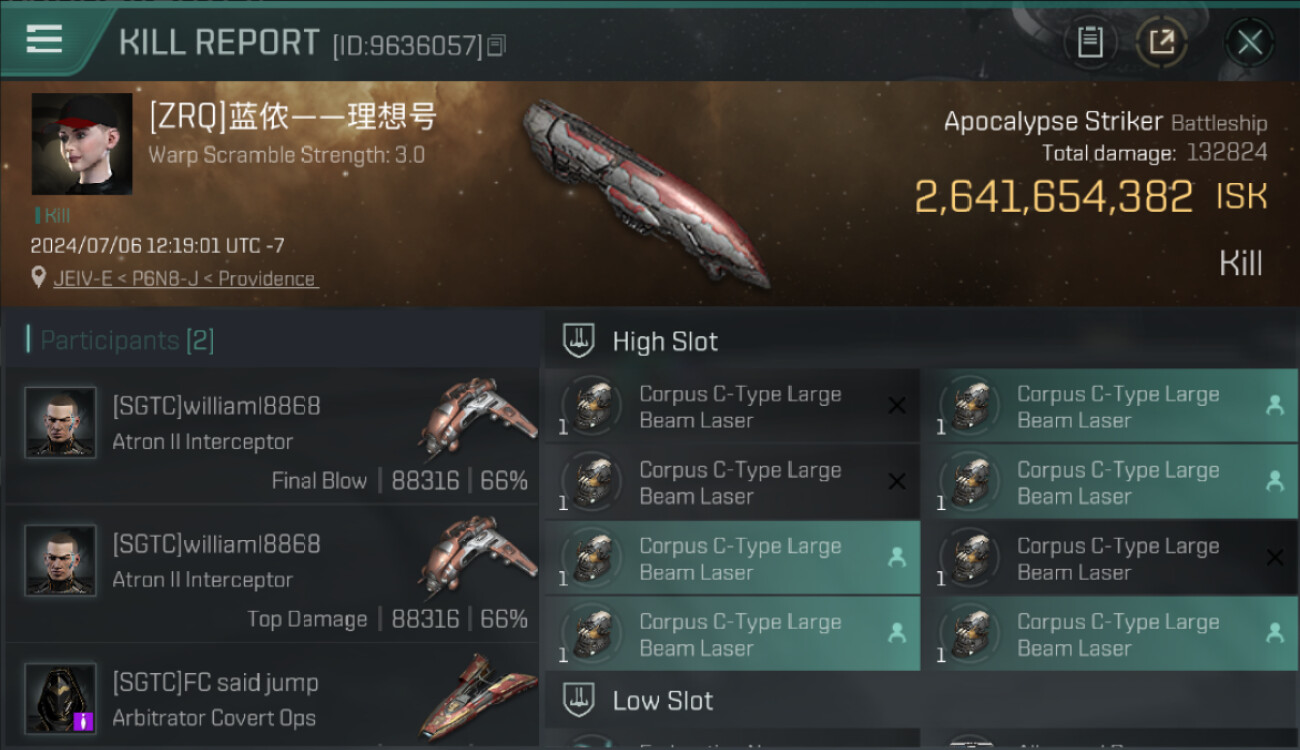Inspect the Apocalypse Striker ship image
1300x750 pixels.
[x=647, y=193]
